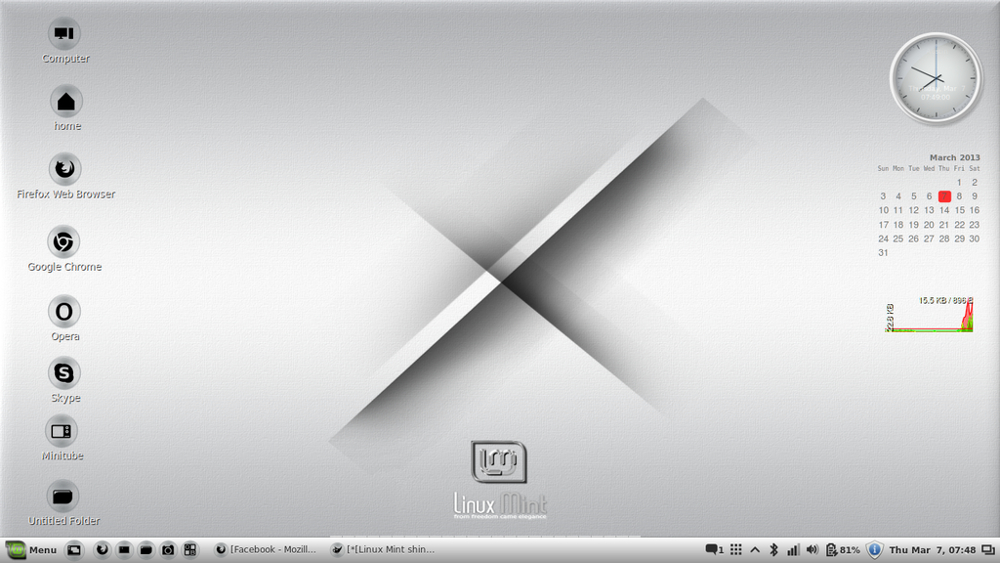Expand the hidden tray items arrow
The image size is (1000, 563).
coord(755,550)
